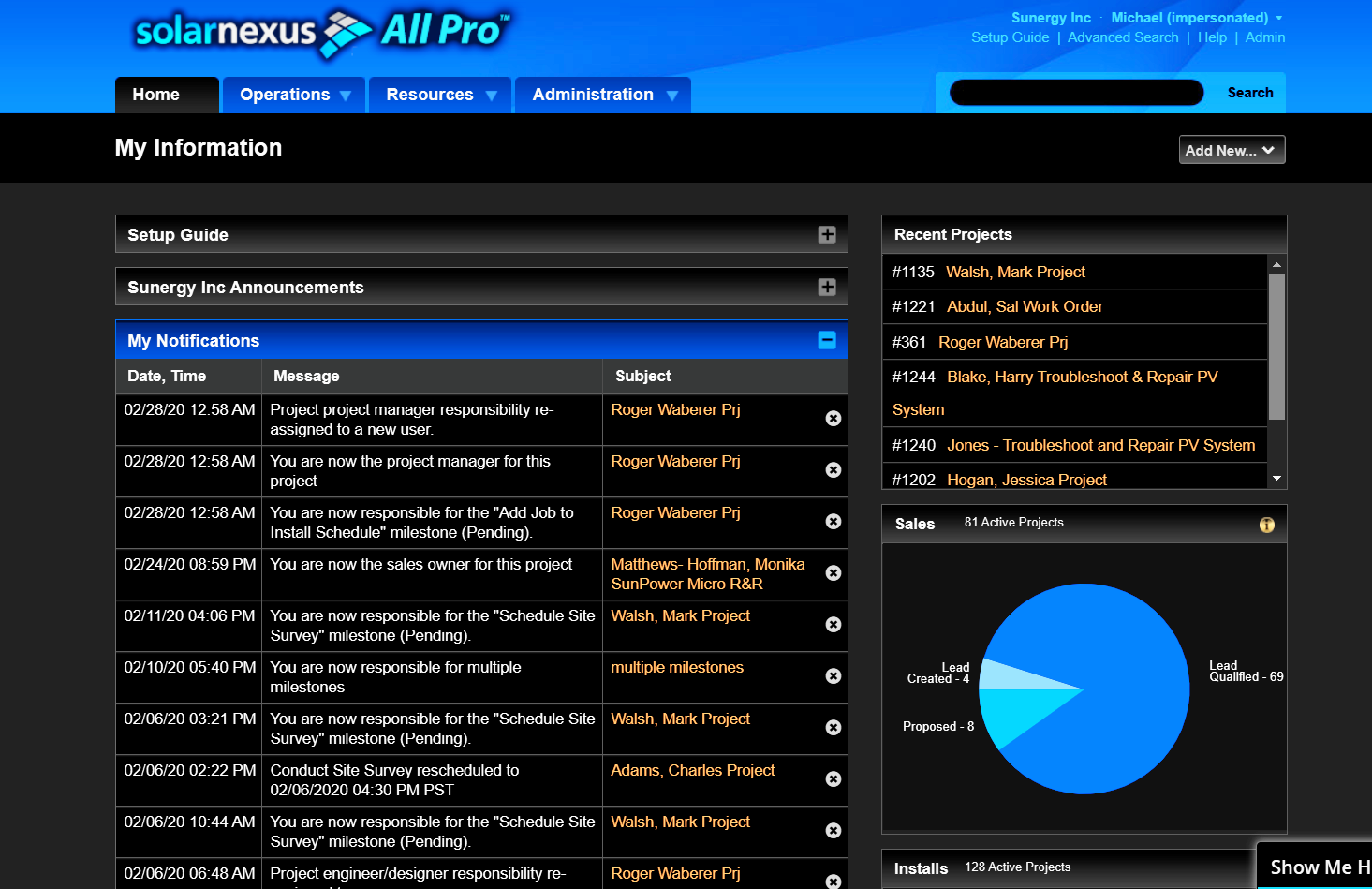This screenshot has height=889, width=1372.
Task: Dismiss the project manager notification
Action: coord(833,470)
